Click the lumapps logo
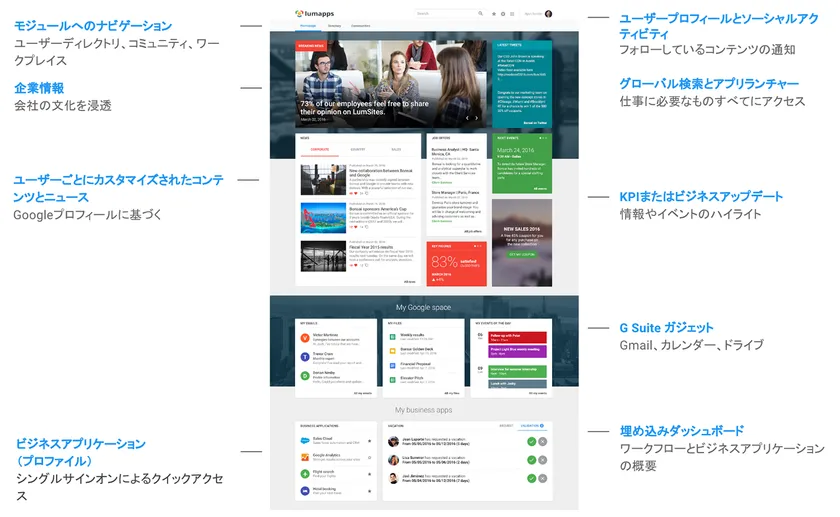The height and width of the screenshot is (517, 840). coord(314,13)
